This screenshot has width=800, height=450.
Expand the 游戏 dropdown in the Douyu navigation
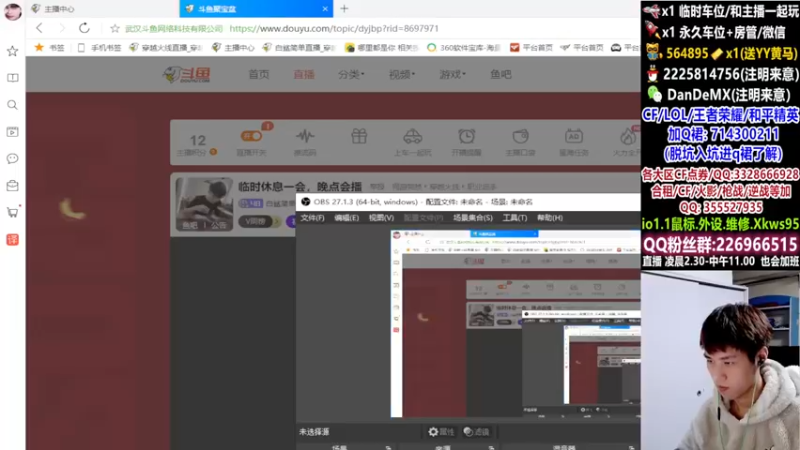pos(453,74)
